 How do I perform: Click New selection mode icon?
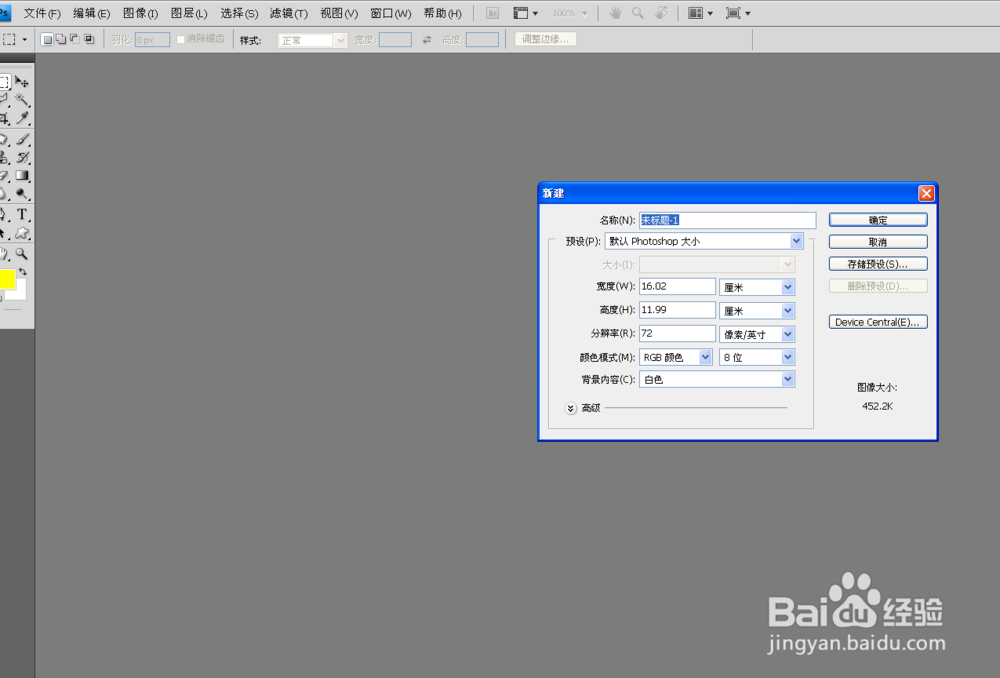click(x=47, y=40)
